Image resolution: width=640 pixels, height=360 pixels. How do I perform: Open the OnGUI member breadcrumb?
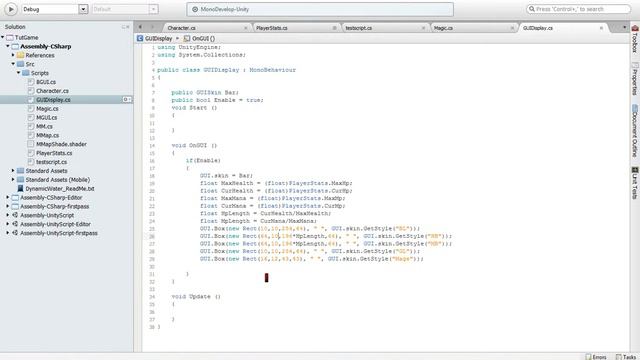click(x=200, y=38)
